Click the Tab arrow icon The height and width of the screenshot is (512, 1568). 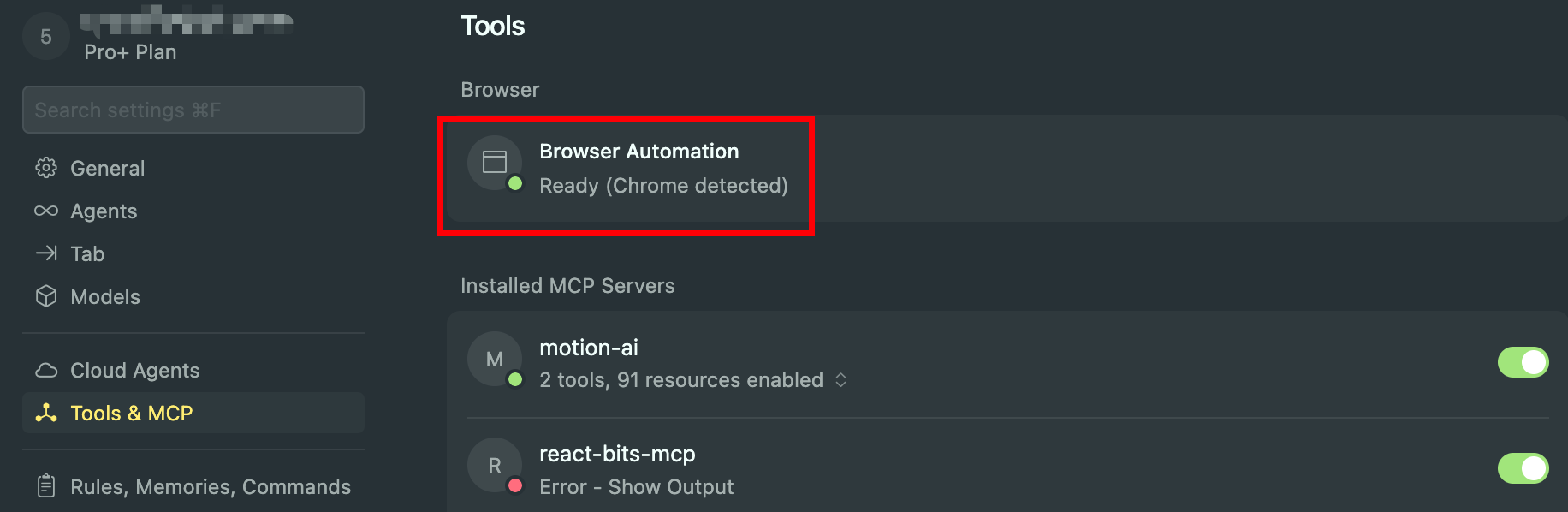[46, 253]
